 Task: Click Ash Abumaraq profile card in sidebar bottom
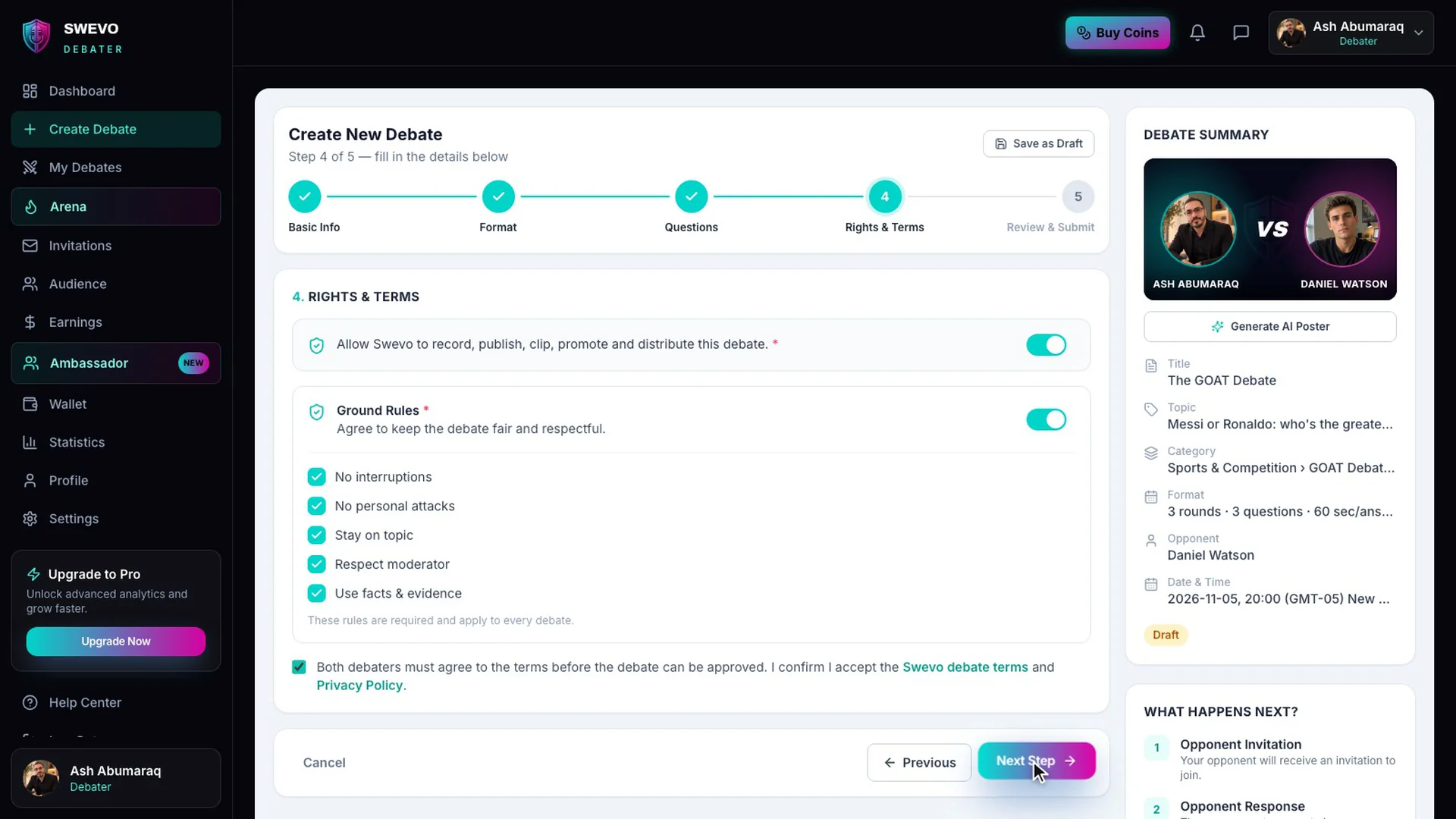point(116,778)
